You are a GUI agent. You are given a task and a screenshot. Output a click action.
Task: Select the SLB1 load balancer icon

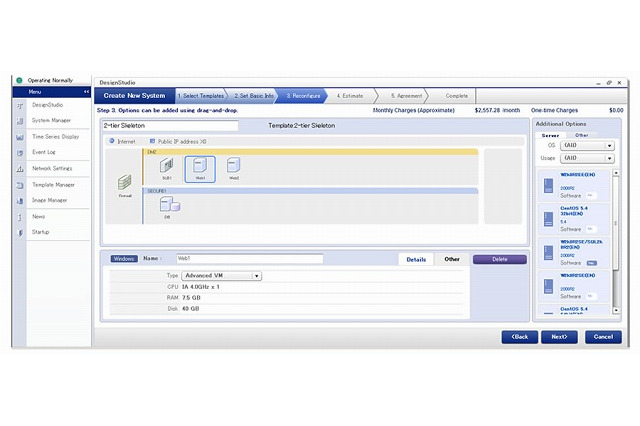tap(167, 167)
